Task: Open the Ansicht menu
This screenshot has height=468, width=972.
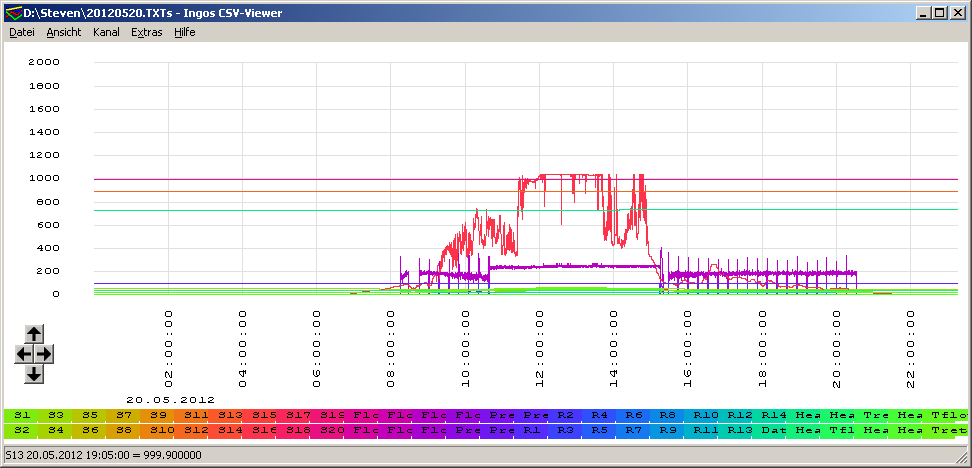Action: pos(64,32)
